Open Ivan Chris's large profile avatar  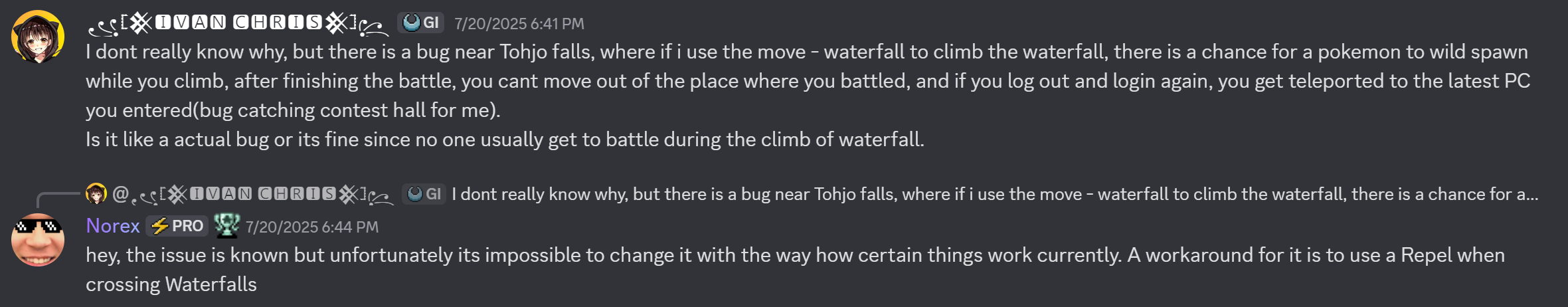pos(38,37)
